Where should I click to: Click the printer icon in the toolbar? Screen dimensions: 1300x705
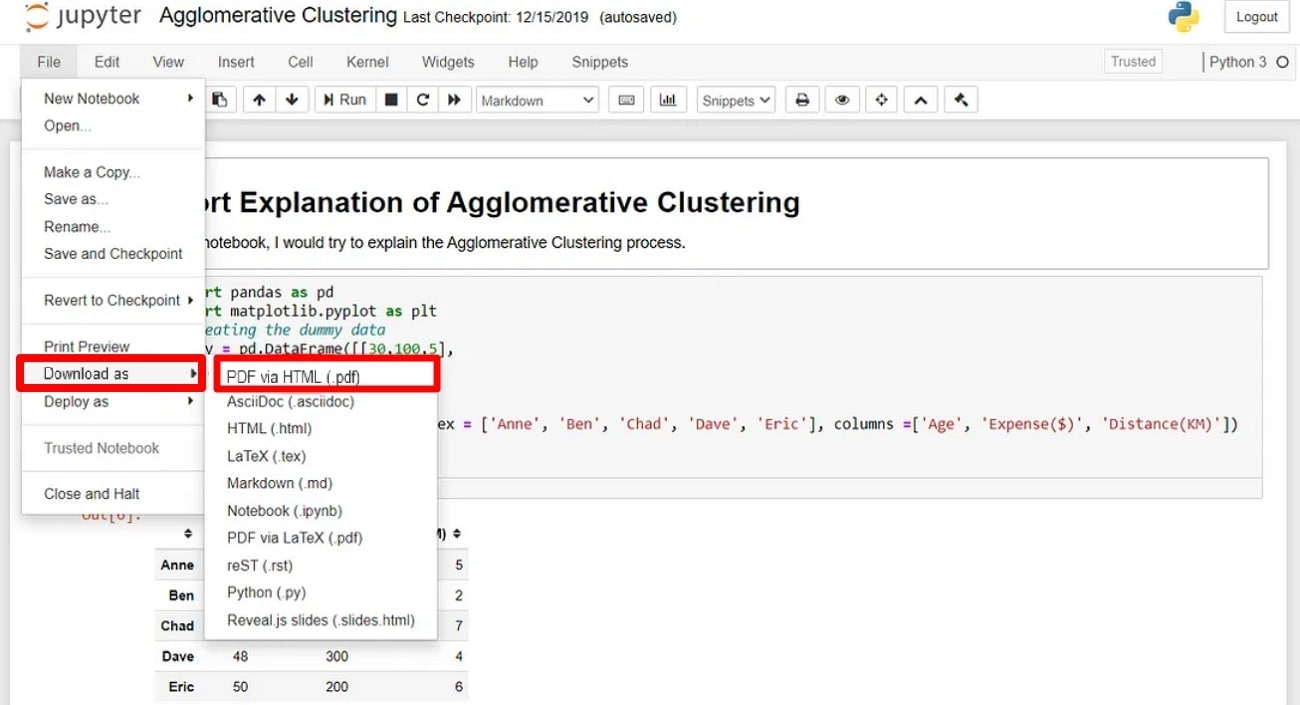coord(801,100)
